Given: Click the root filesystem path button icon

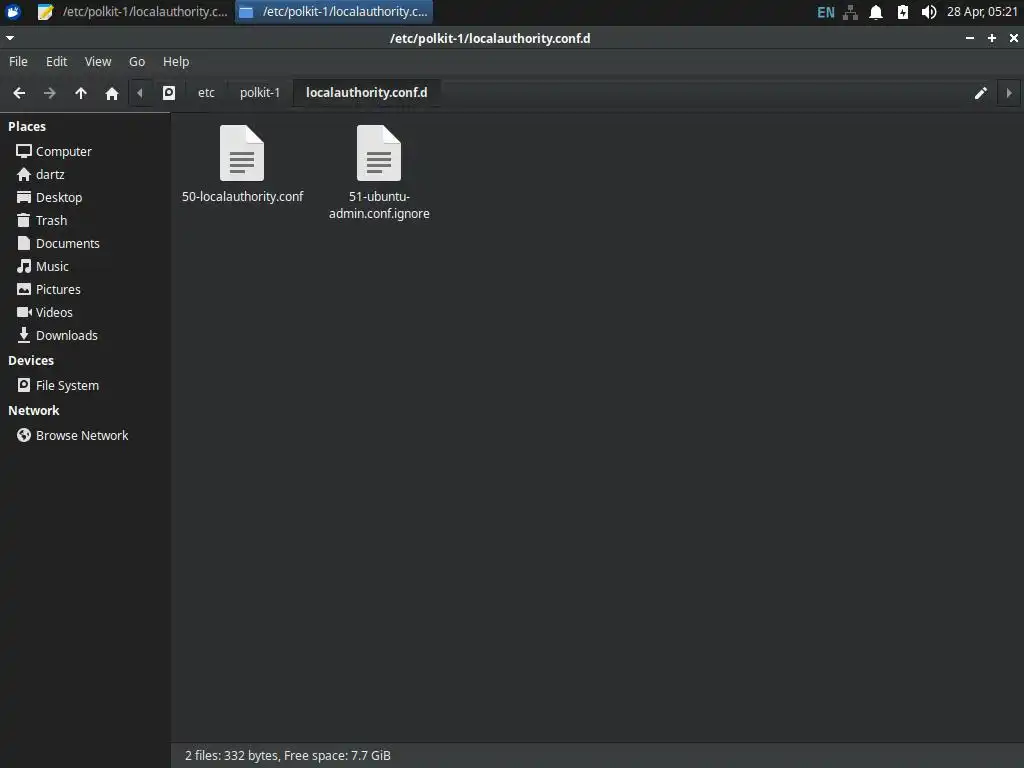Looking at the screenshot, I should [168, 93].
